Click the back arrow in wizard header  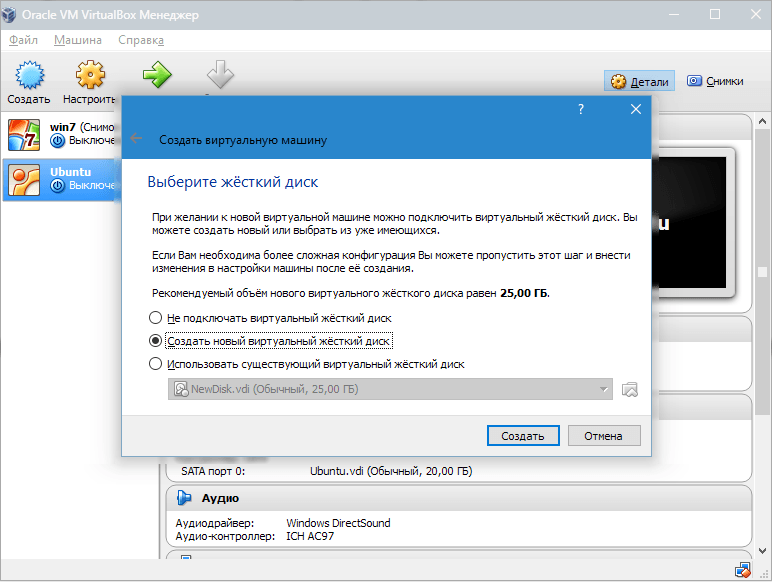[137, 140]
